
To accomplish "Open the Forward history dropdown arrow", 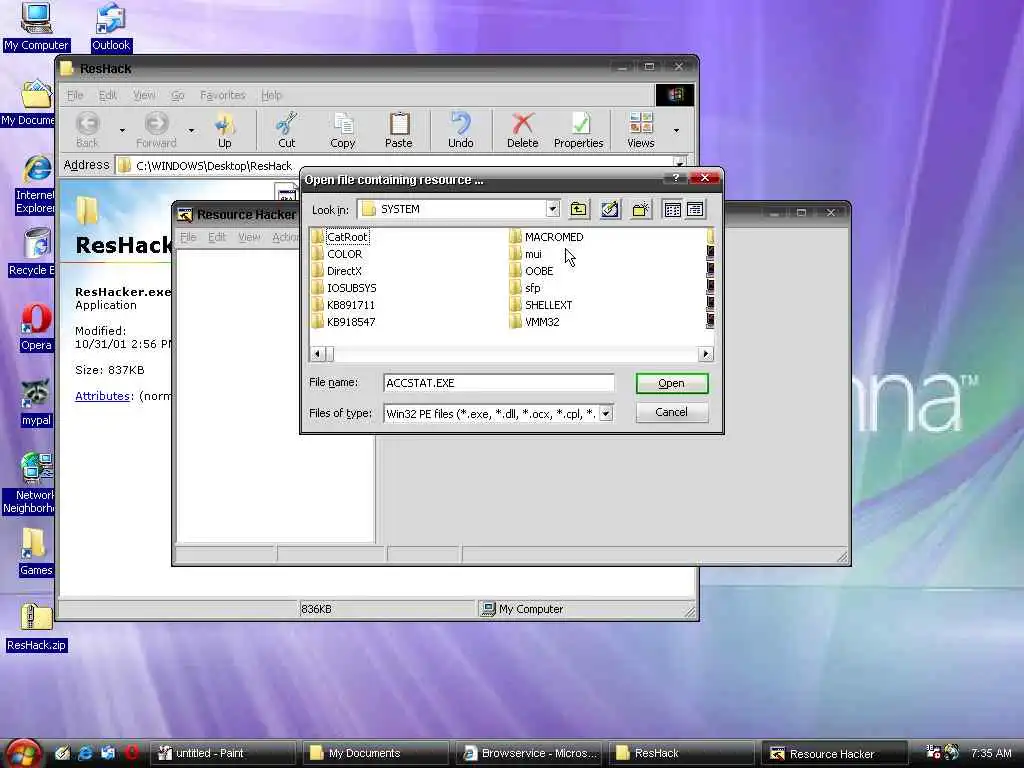I will pos(191,130).
